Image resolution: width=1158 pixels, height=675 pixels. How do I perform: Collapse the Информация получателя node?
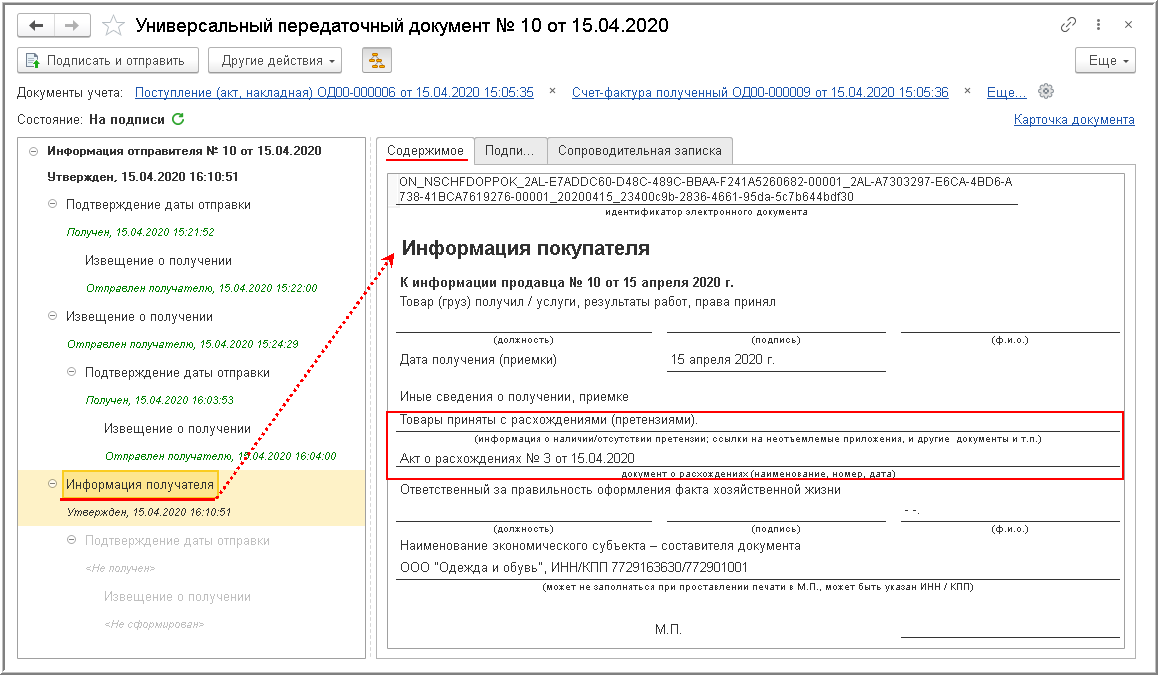[52, 484]
